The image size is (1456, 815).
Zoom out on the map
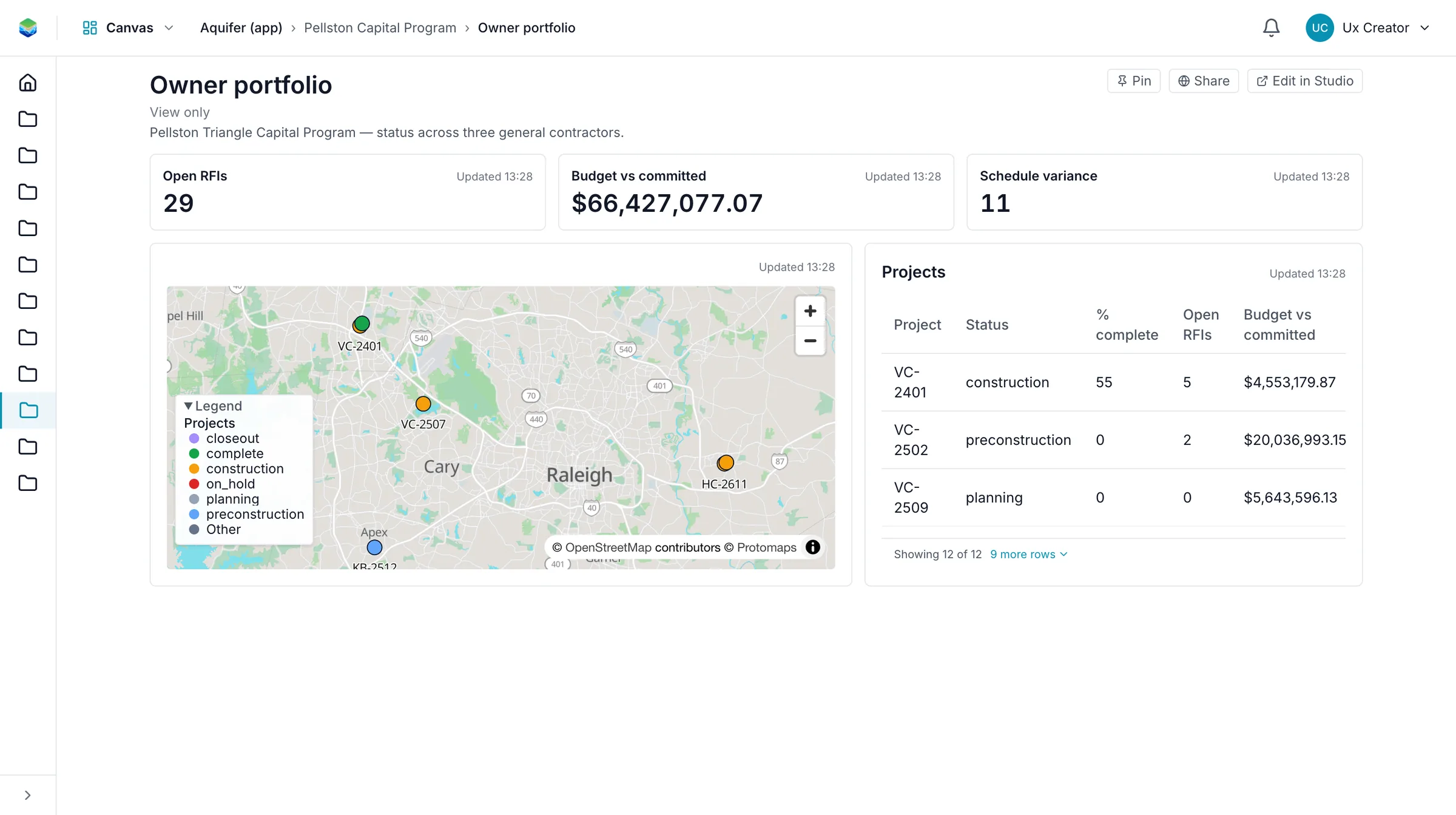point(810,340)
